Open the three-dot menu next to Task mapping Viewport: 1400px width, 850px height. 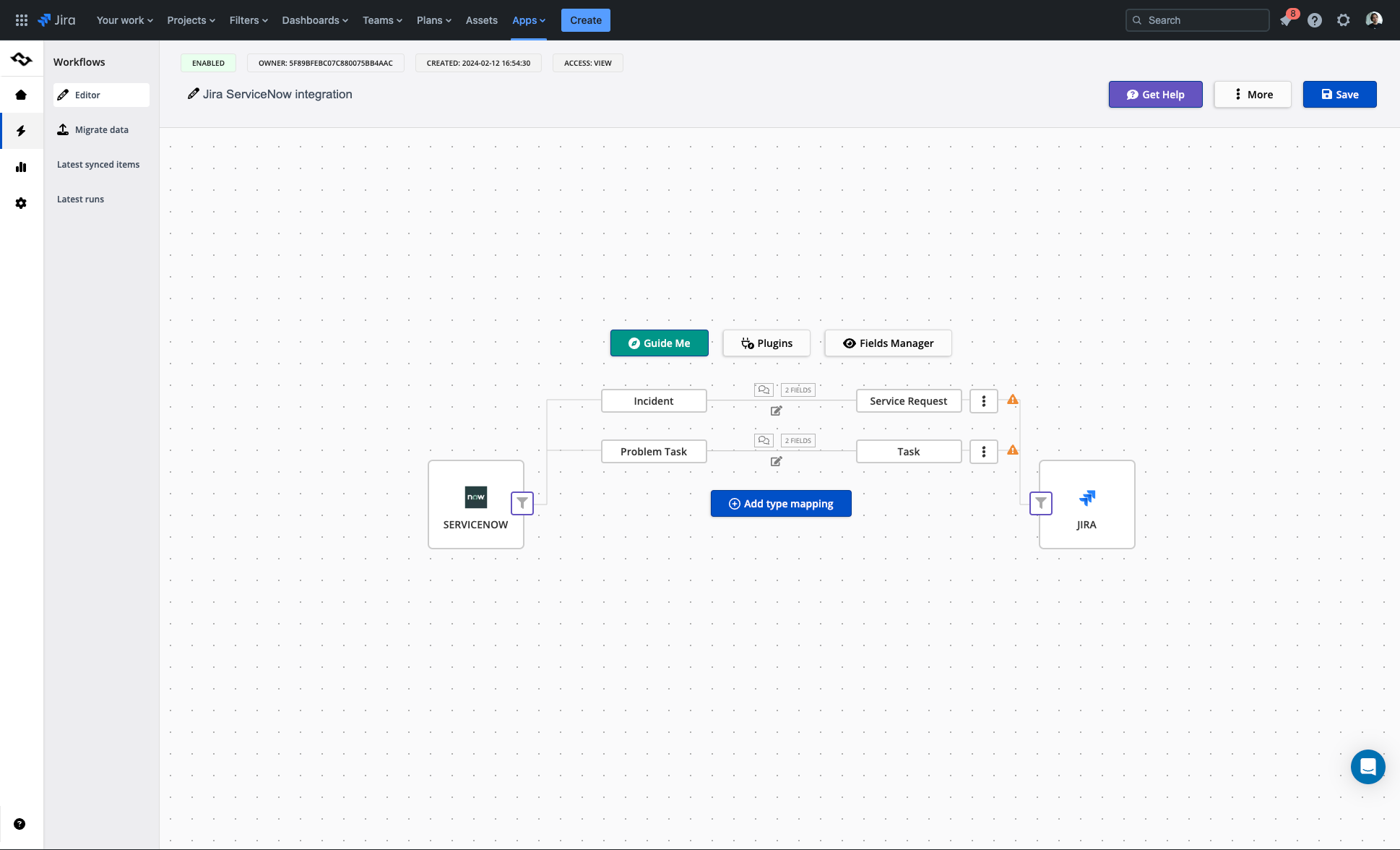click(x=983, y=452)
